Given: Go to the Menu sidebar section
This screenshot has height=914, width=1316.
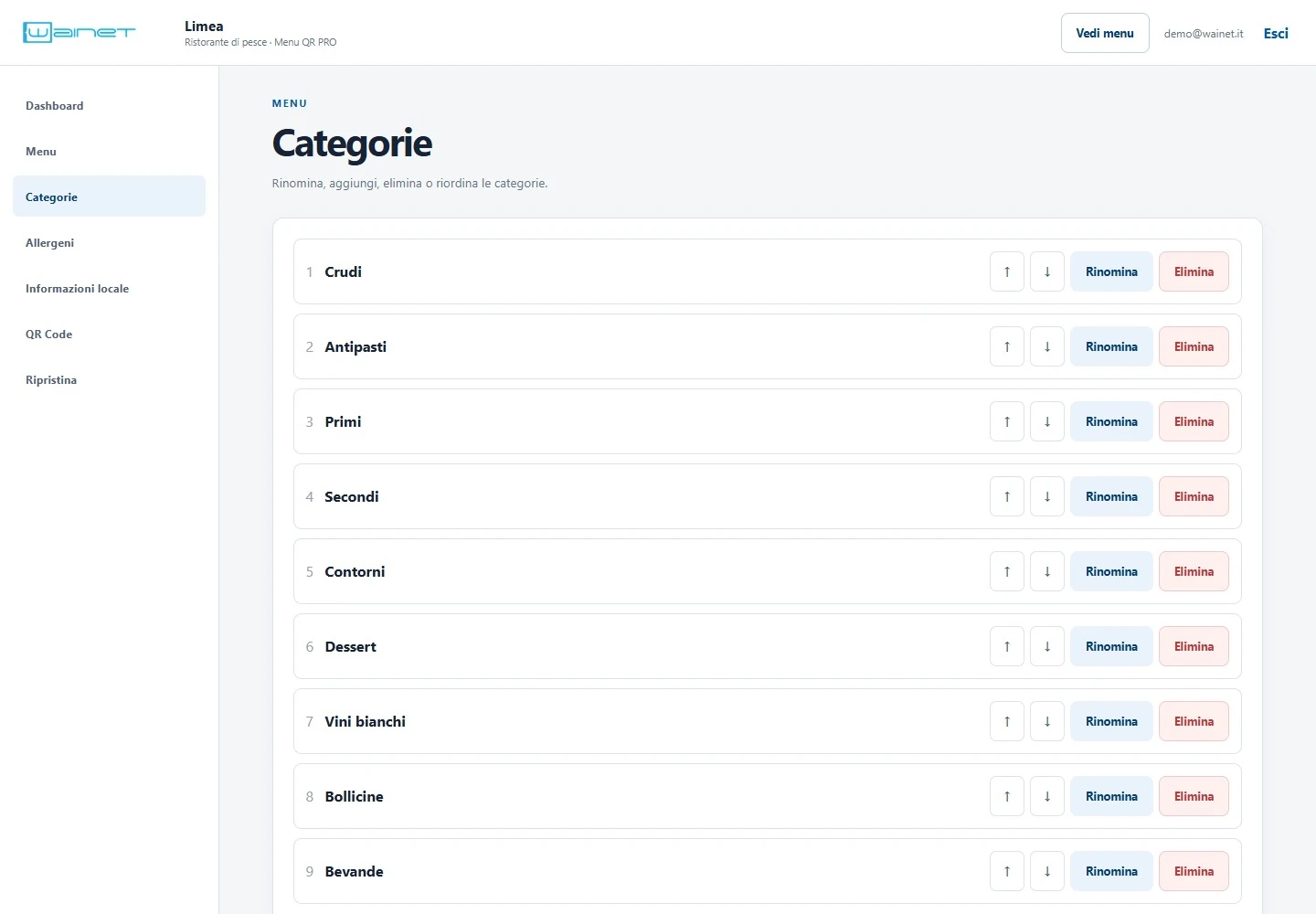Looking at the screenshot, I should tap(109, 152).
